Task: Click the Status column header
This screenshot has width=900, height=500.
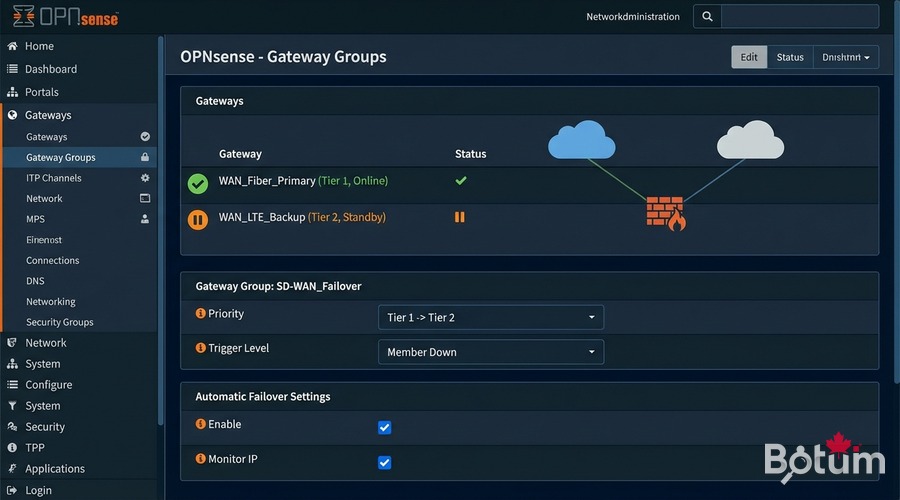Action: tap(471, 154)
